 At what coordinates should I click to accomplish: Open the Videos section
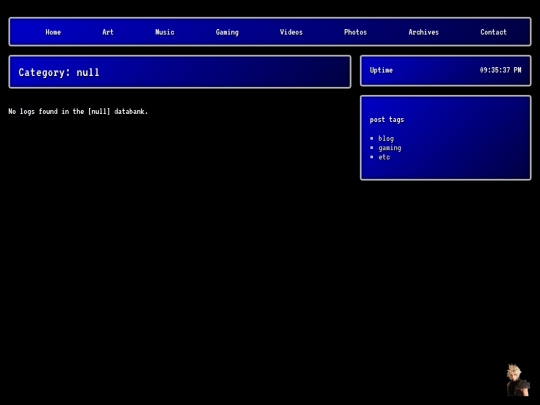tap(291, 32)
